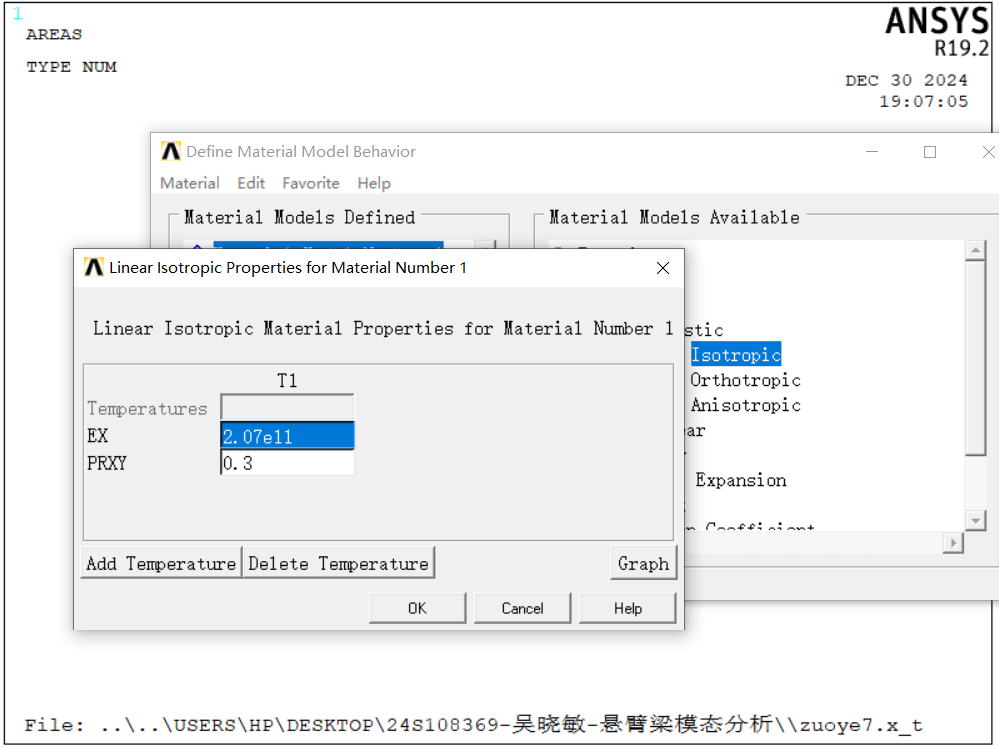Open the Favorite menu

coord(311,183)
